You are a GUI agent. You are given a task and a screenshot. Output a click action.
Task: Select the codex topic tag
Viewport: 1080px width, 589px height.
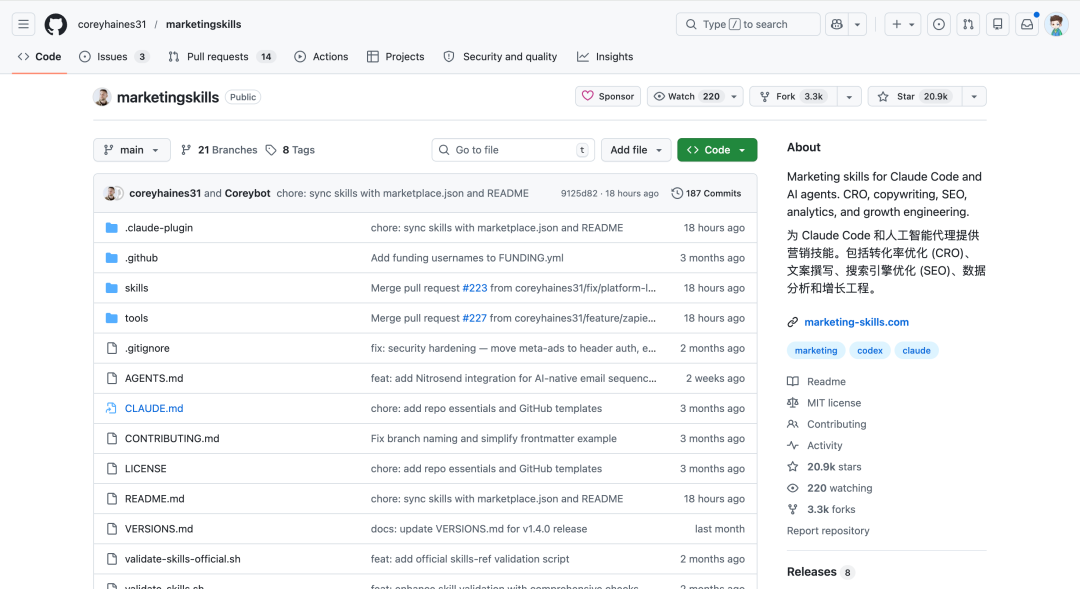870,351
